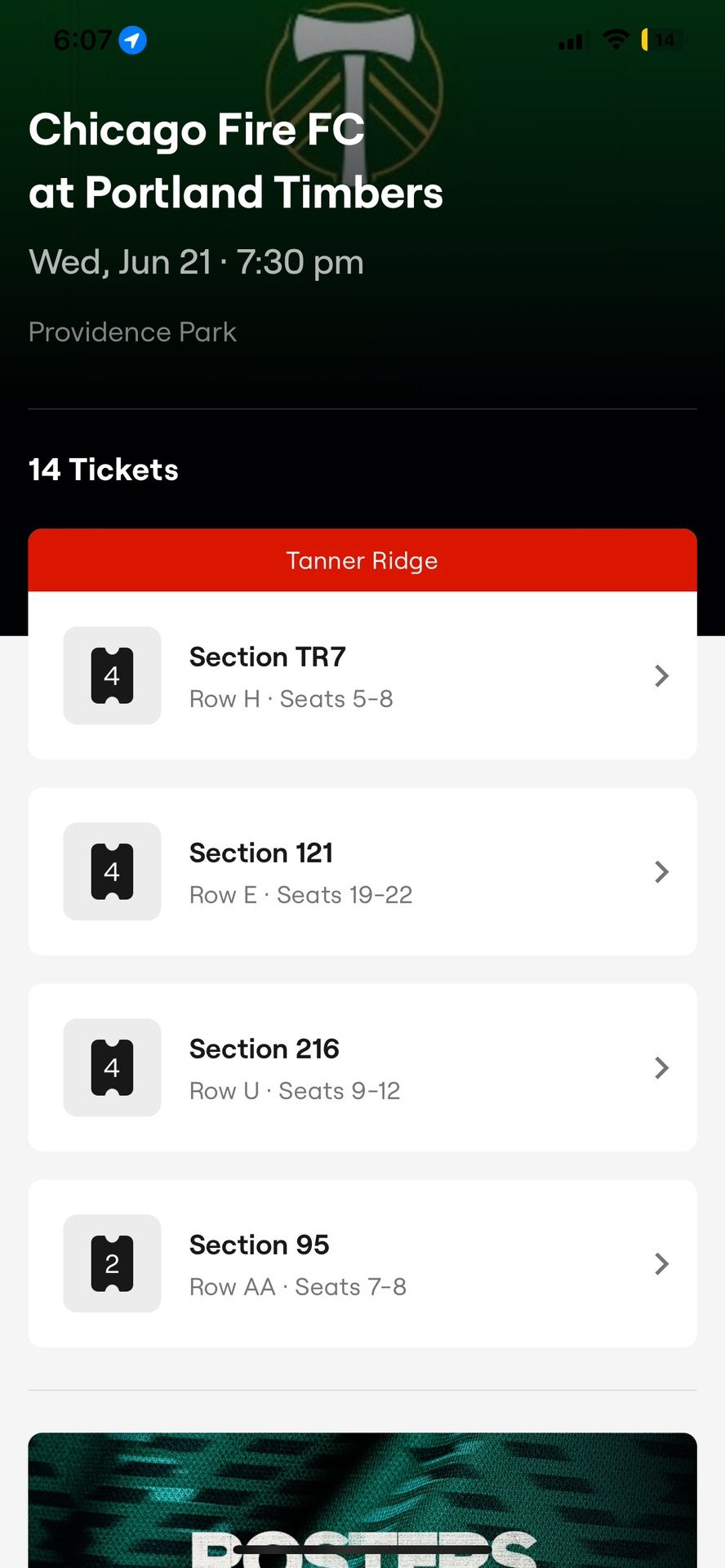Tap the location arrow icon in status bar
This screenshot has width=725, height=1568.
click(132, 39)
